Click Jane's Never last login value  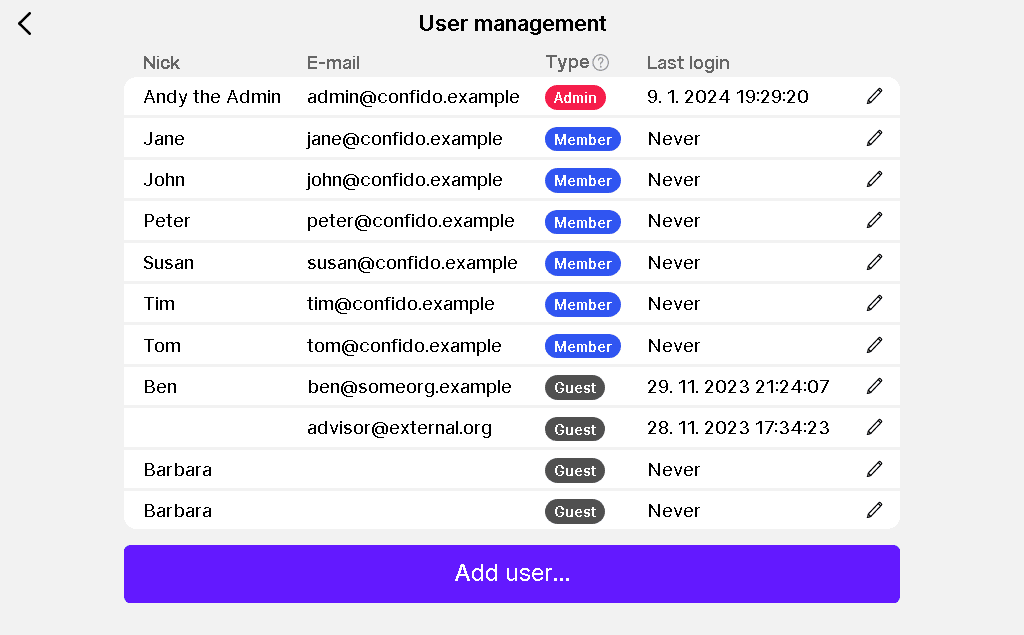tap(674, 138)
